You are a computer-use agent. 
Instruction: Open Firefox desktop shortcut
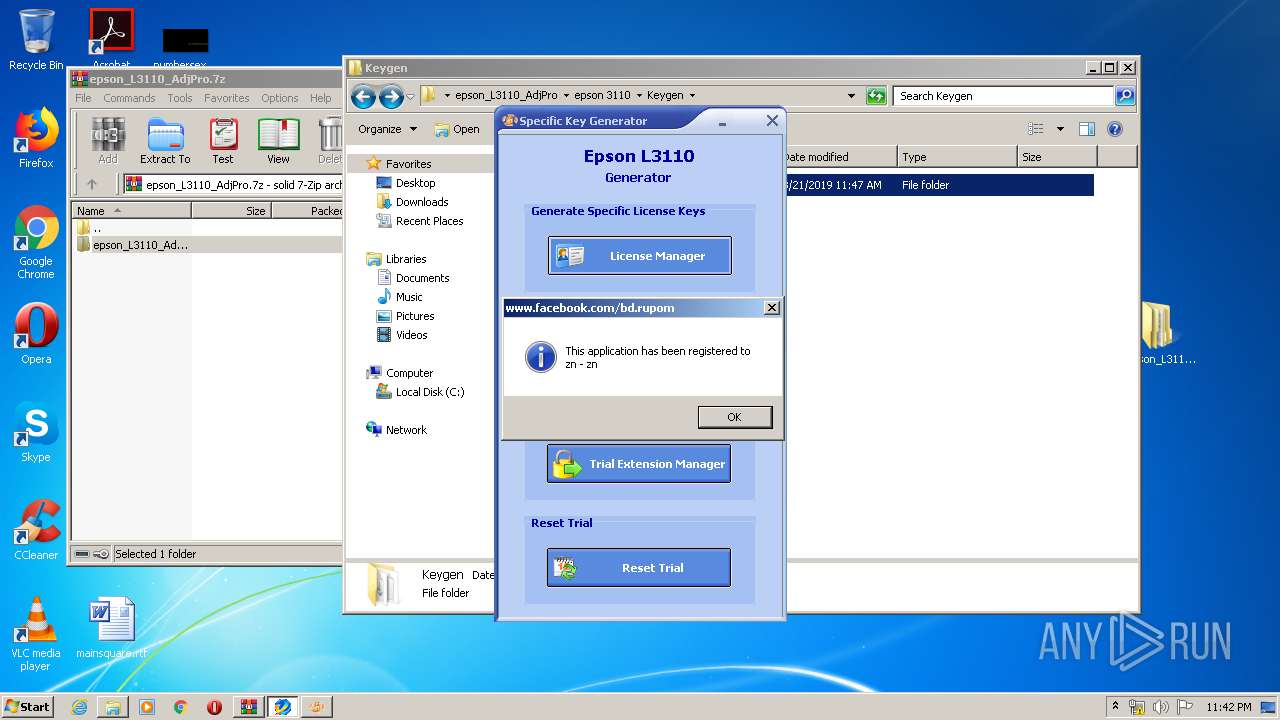point(36,138)
